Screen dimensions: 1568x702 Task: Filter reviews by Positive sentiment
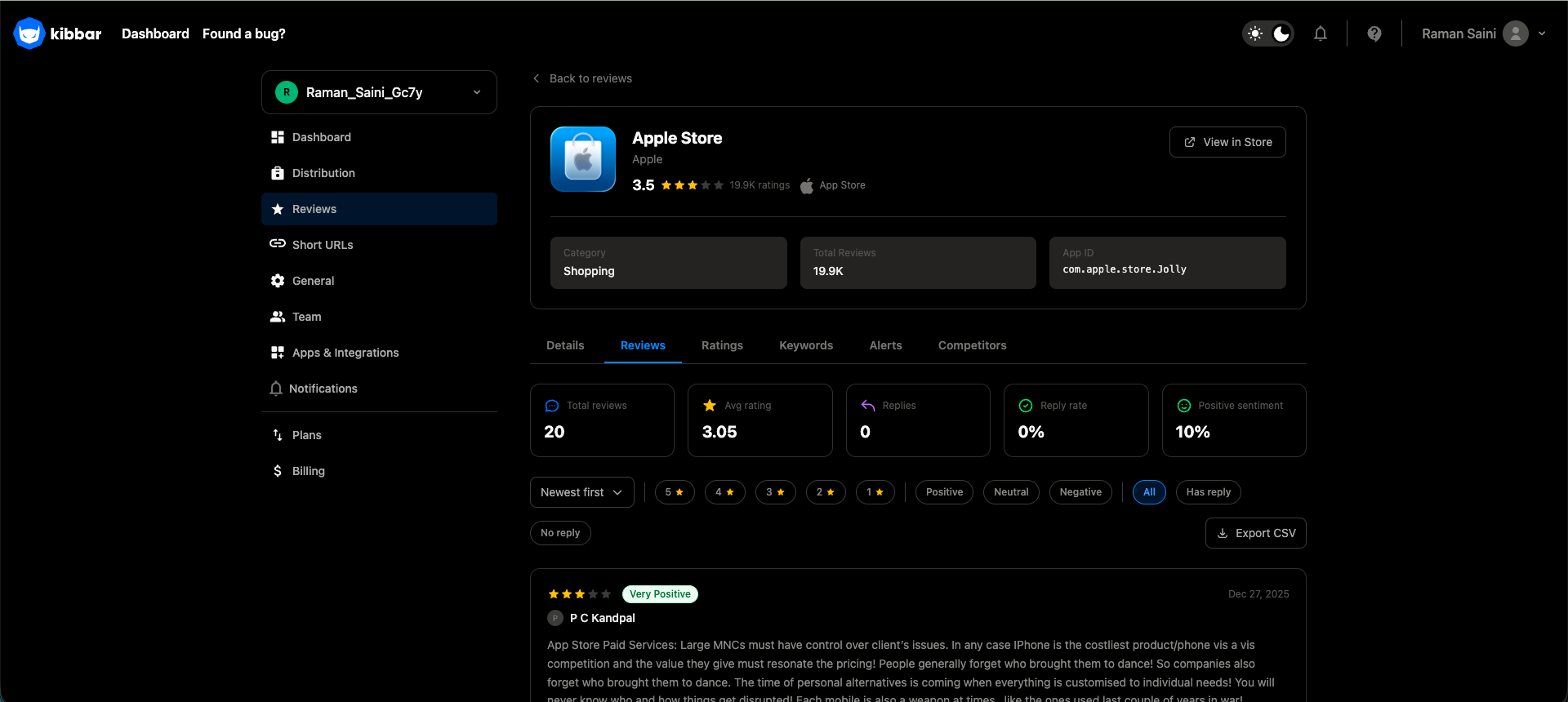tap(944, 492)
